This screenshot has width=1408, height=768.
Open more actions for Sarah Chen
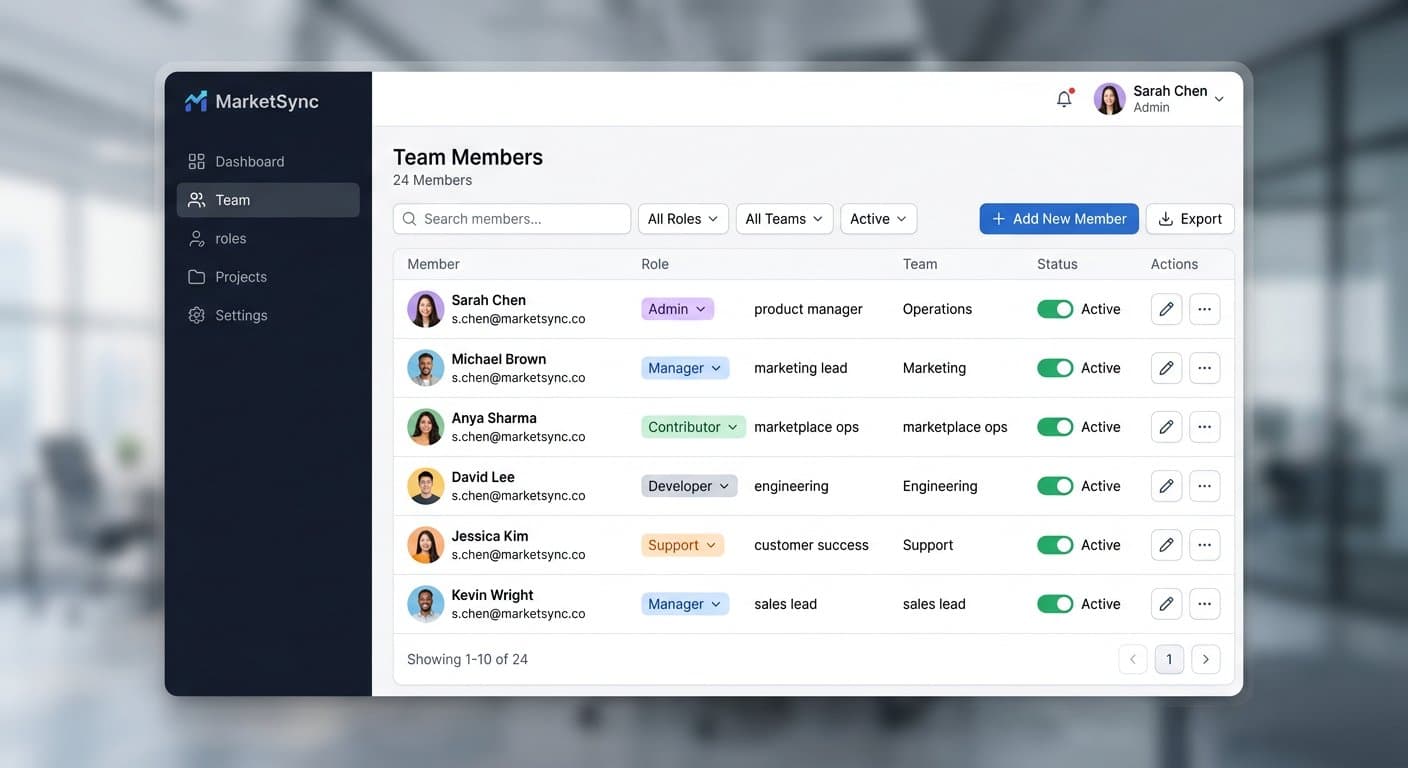[x=1204, y=309]
